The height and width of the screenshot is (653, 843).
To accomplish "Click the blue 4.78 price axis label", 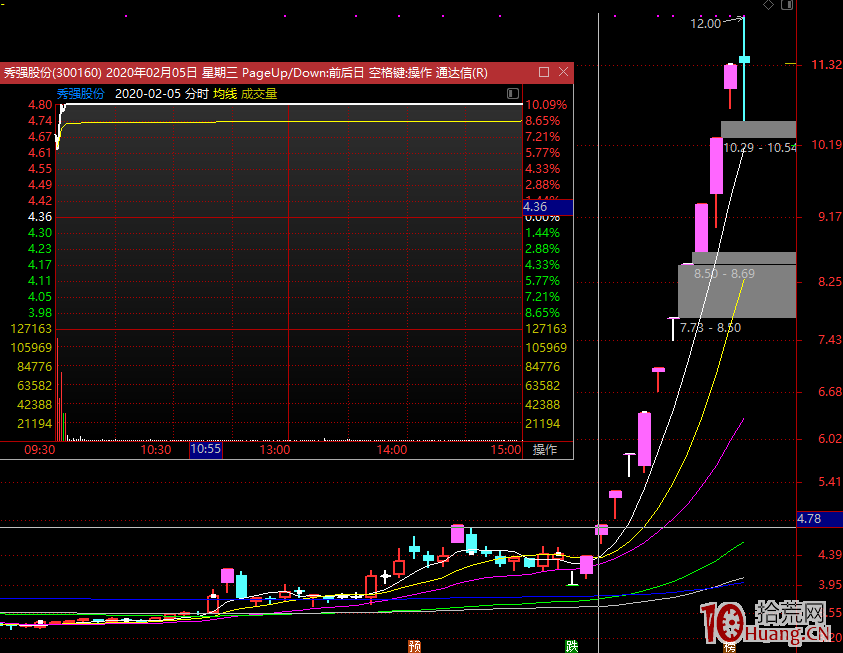I will [x=818, y=519].
